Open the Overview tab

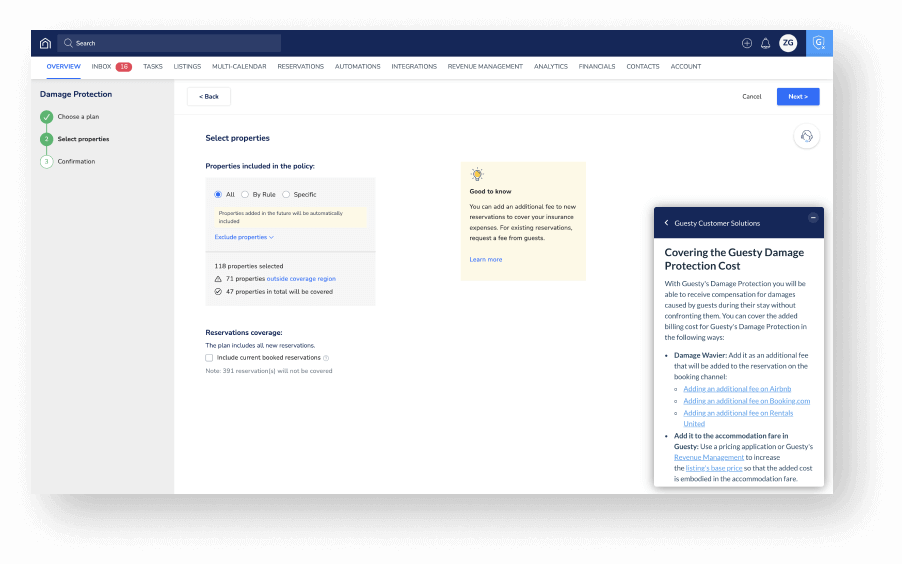click(x=63, y=67)
